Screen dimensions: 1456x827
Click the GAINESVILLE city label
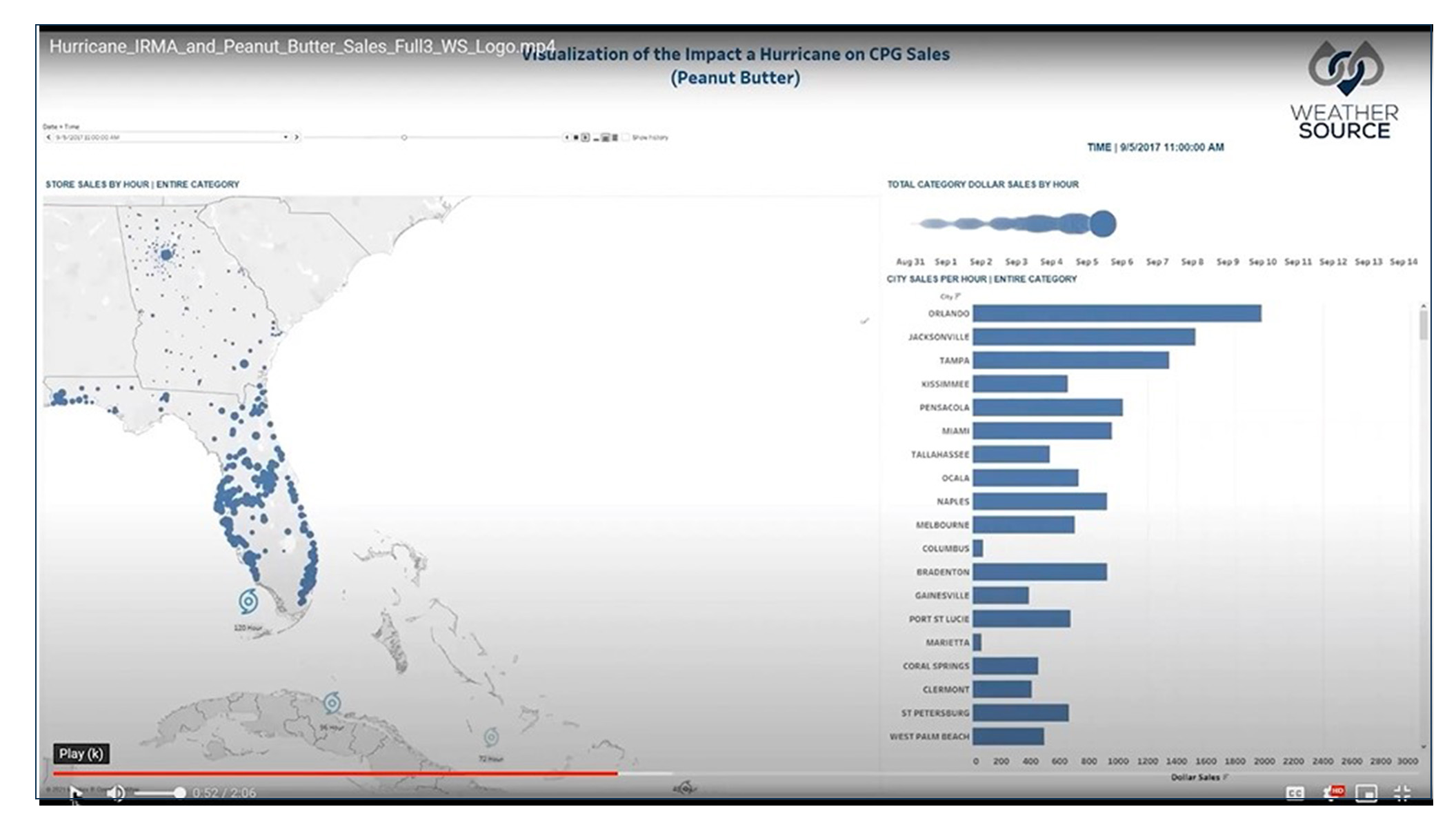point(941,595)
